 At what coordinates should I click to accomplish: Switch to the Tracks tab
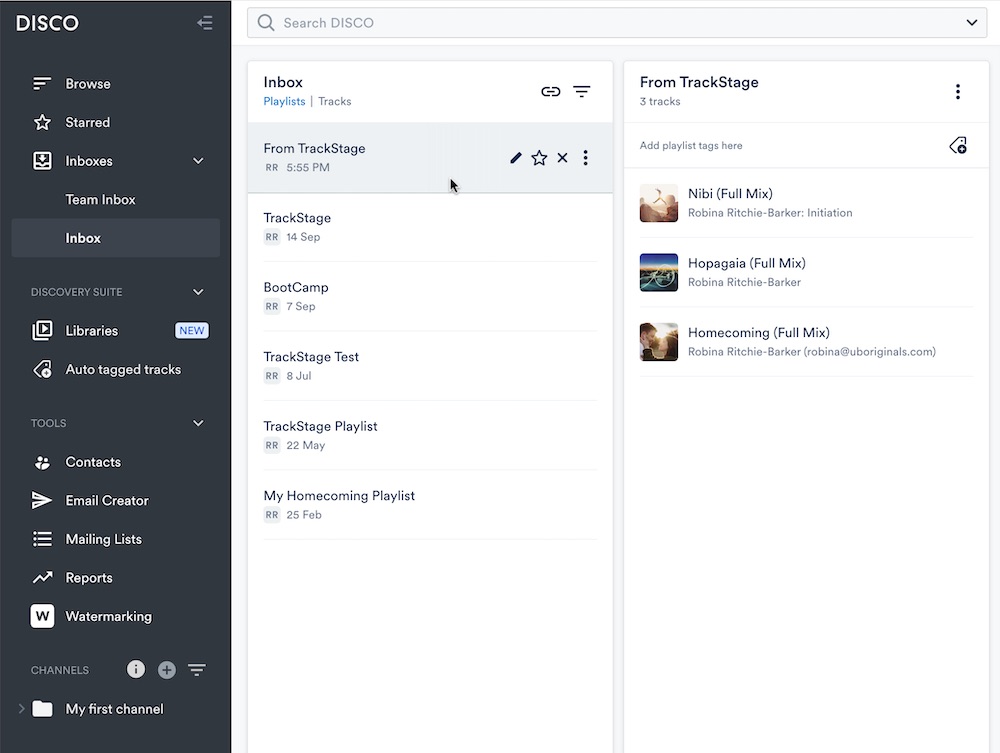[x=335, y=101]
